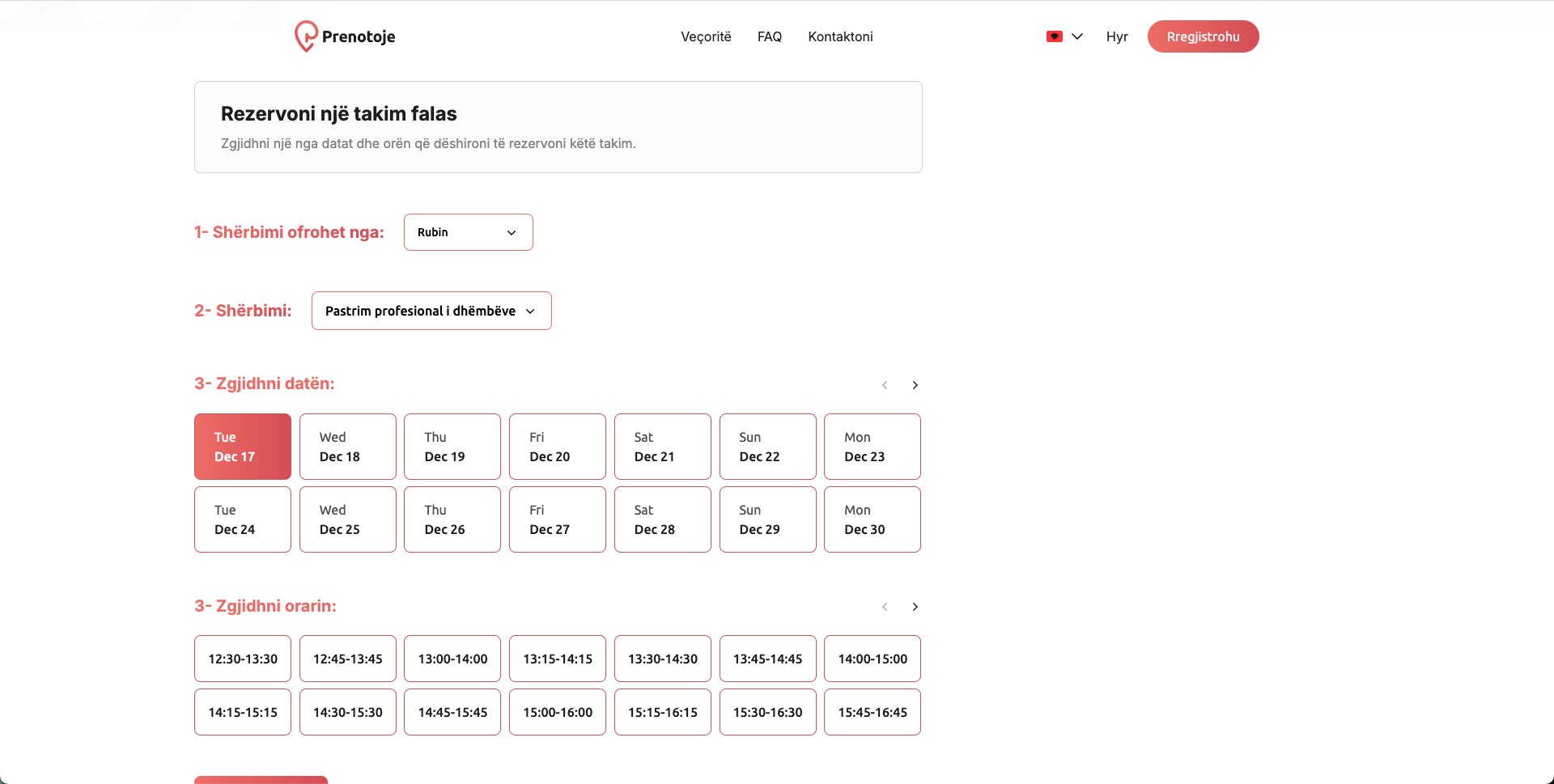Pick the 13:45-14:45 time slot
The width and height of the screenshot is (1554, 784).
[x=768, y=659]
